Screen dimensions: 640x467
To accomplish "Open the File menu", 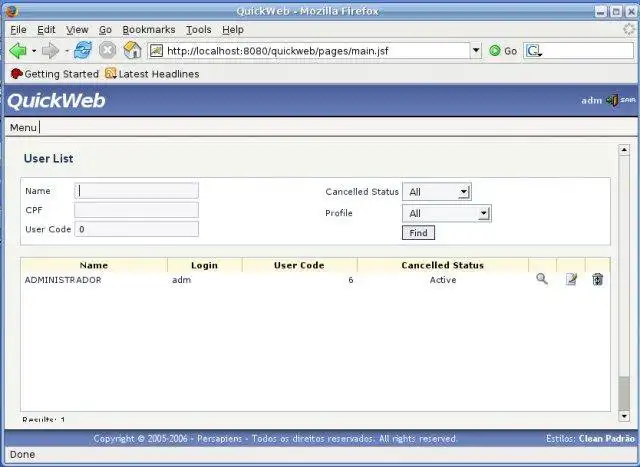I will coord(18,30).
